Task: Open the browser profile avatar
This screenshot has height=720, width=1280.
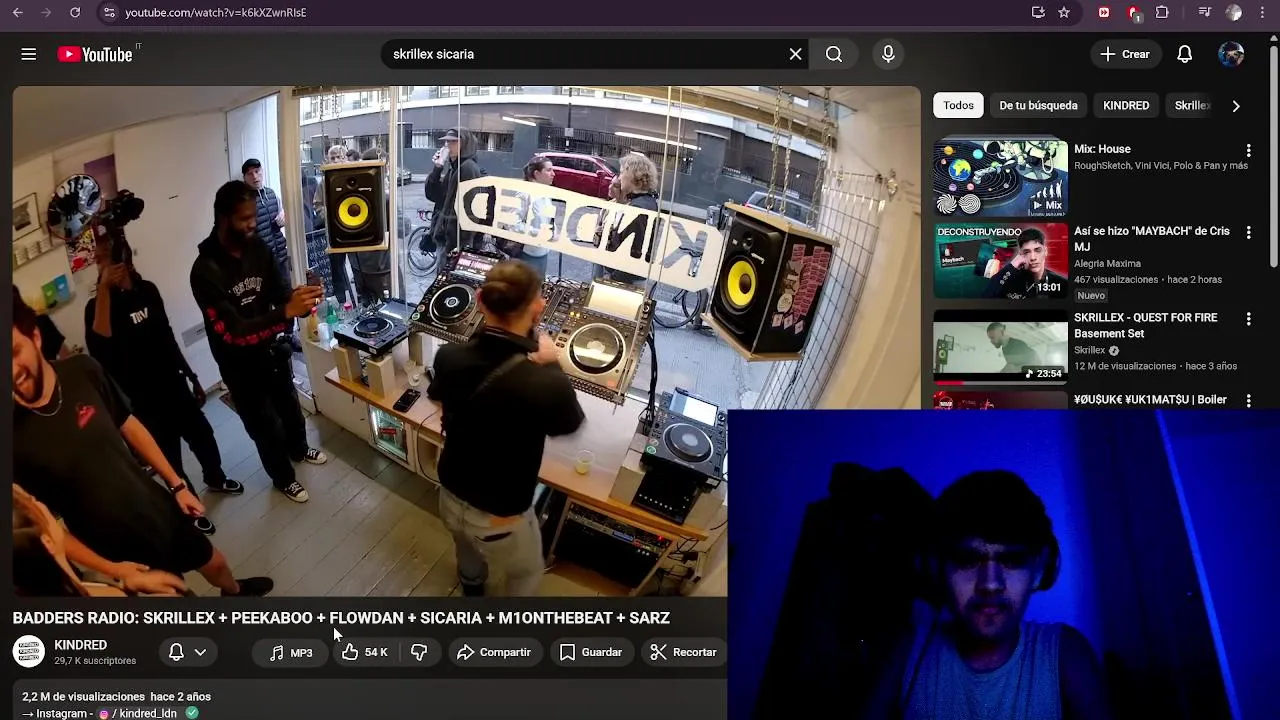Action: [1234, 12]
